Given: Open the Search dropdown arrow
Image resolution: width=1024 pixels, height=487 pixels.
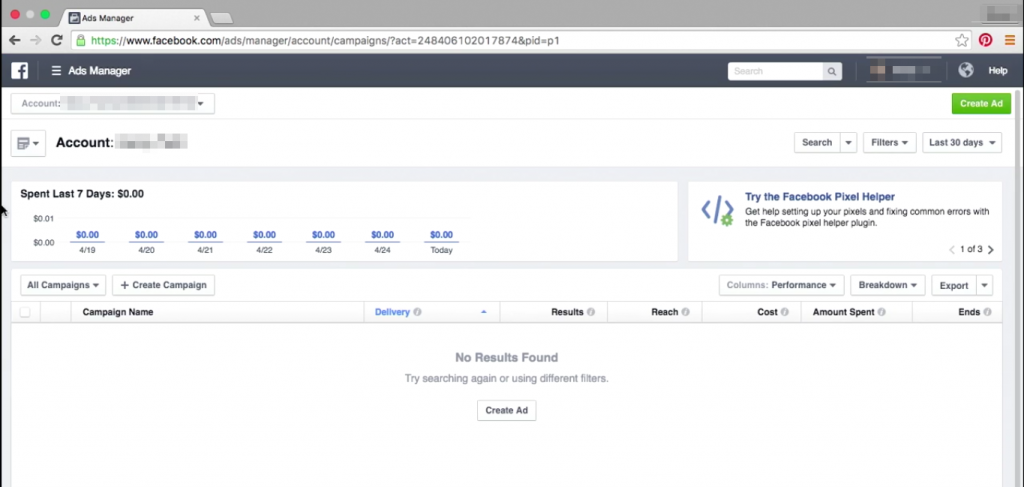Looking at the screenshot, I should (x=848, y=142).
